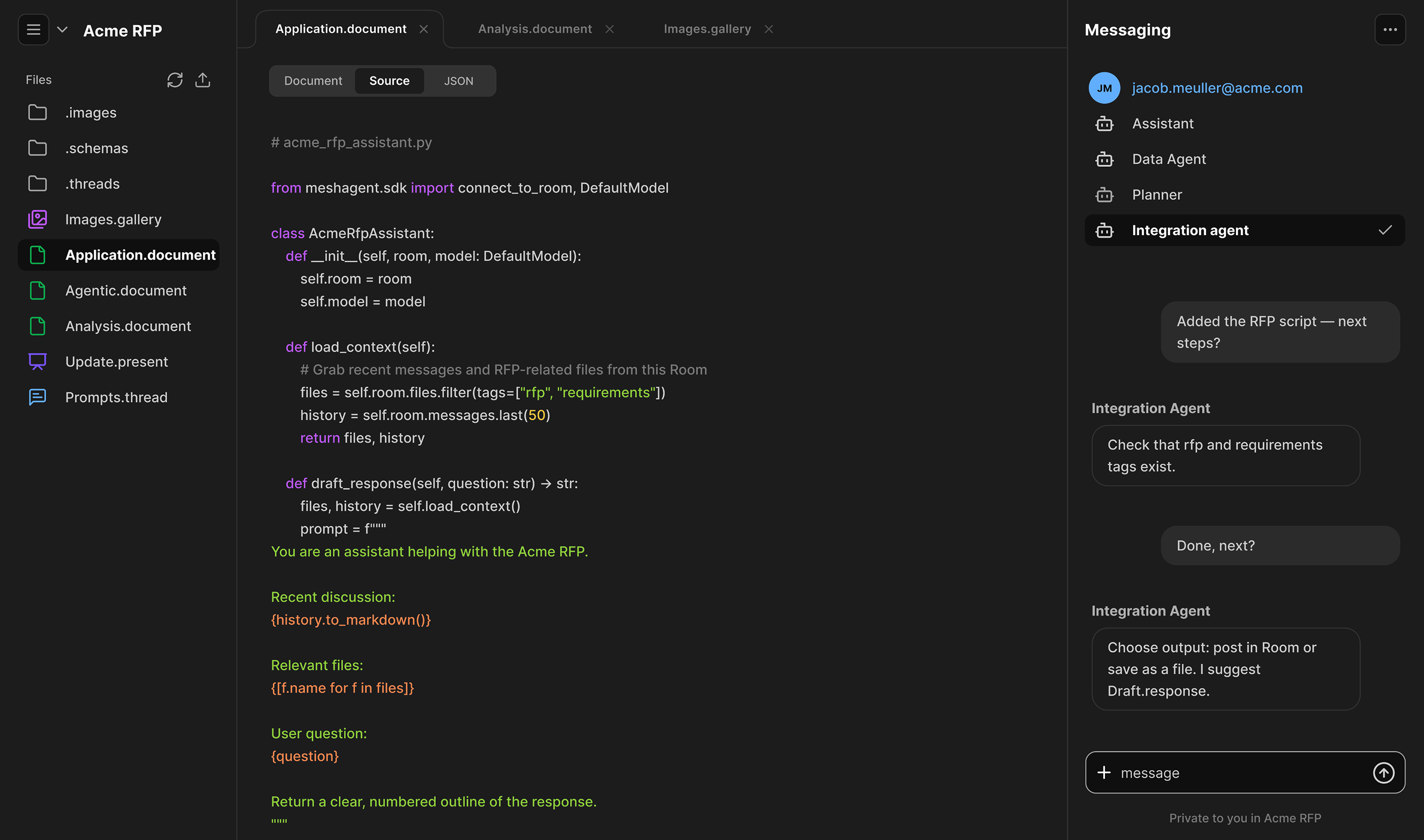
Task: Click the upload file icon
Action: point(203,80)
